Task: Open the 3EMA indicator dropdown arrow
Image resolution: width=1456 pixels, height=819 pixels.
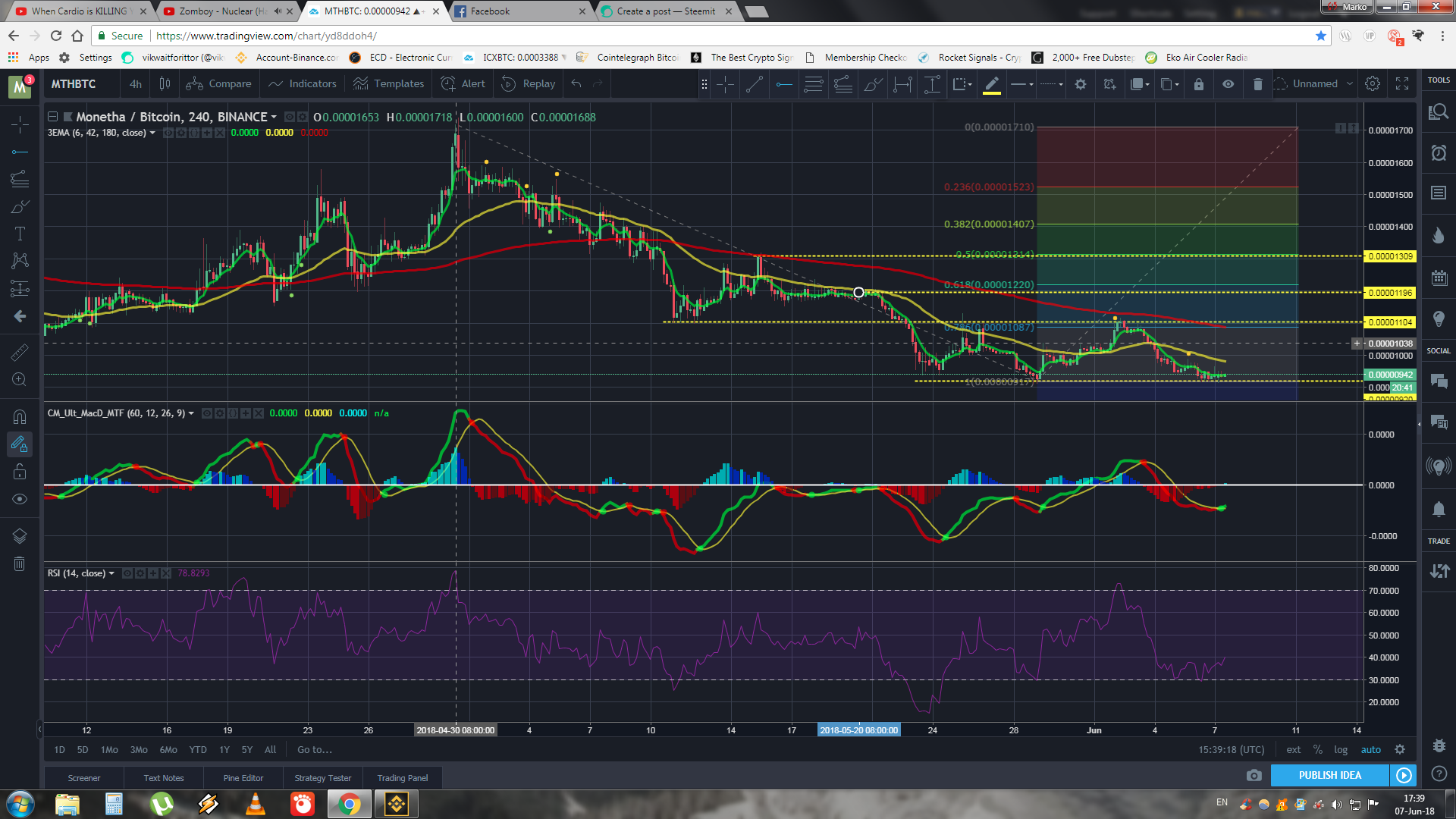Action: 152,133
